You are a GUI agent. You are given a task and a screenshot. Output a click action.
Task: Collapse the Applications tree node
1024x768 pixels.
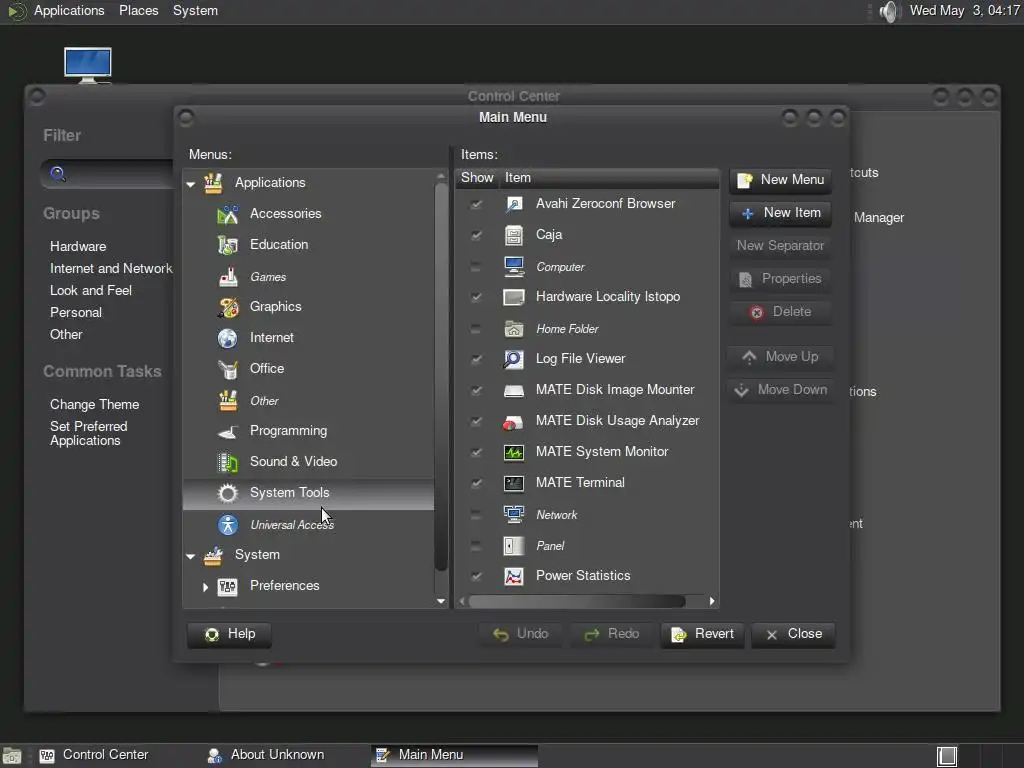191,184
